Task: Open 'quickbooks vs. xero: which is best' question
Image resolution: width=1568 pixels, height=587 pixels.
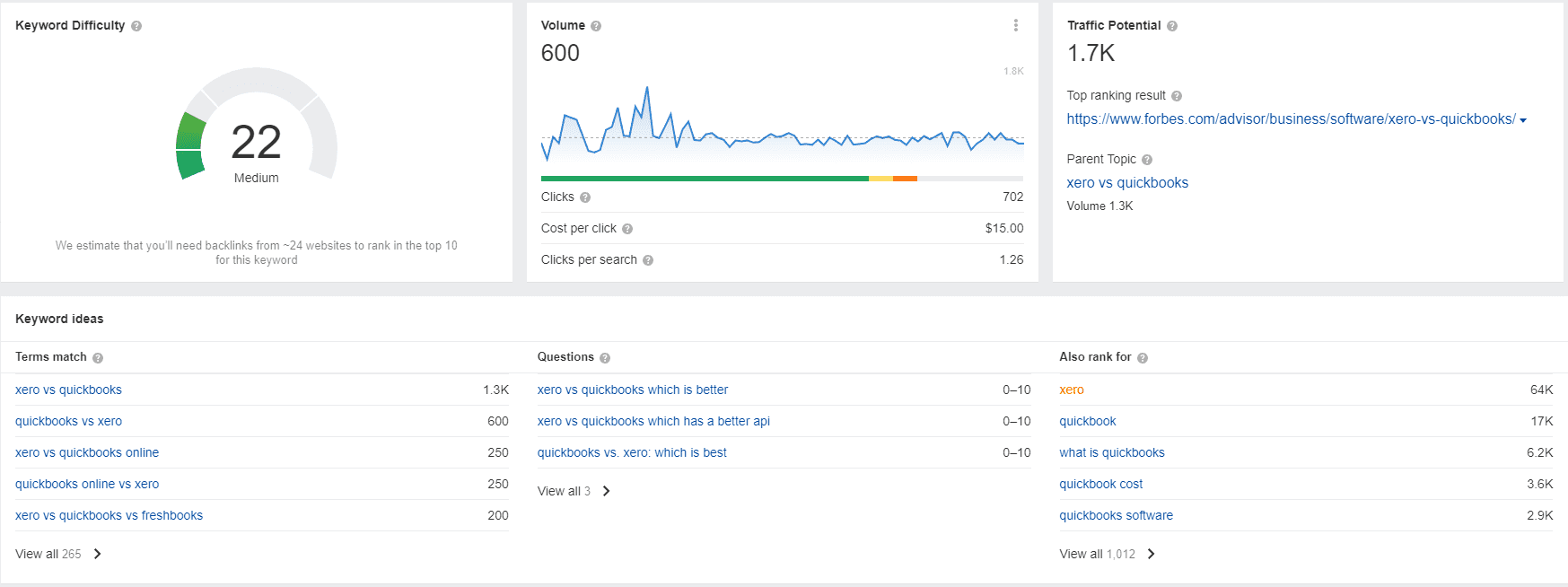Action: 632,452
